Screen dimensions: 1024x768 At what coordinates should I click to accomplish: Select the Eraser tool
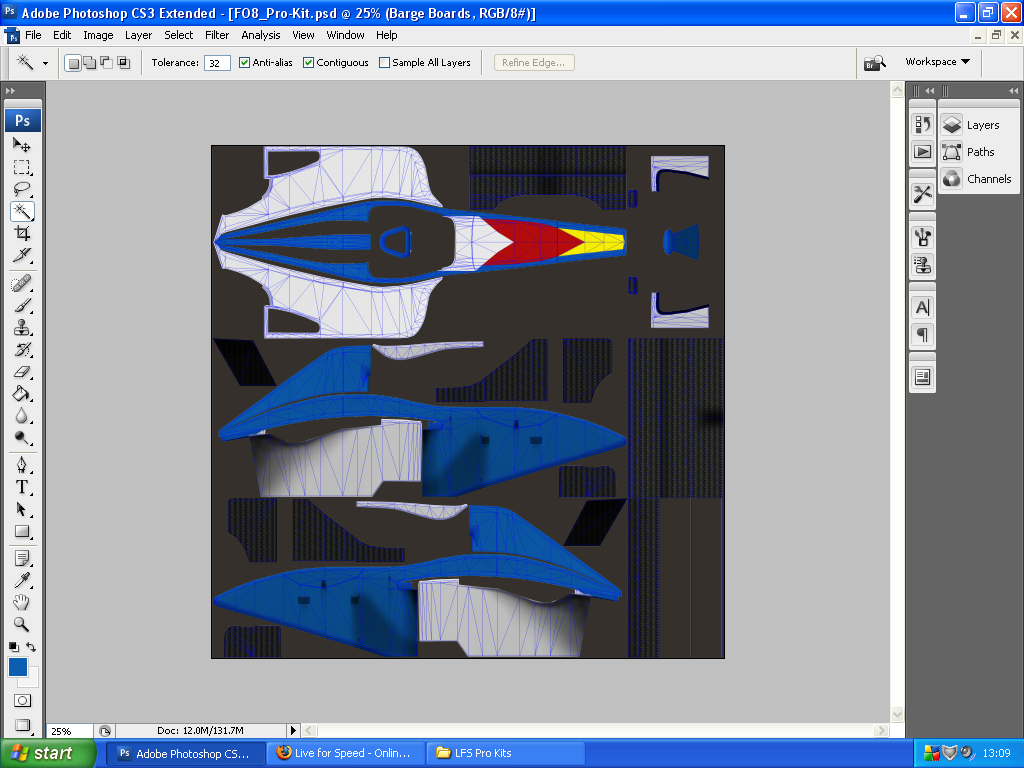click(22, 372)
